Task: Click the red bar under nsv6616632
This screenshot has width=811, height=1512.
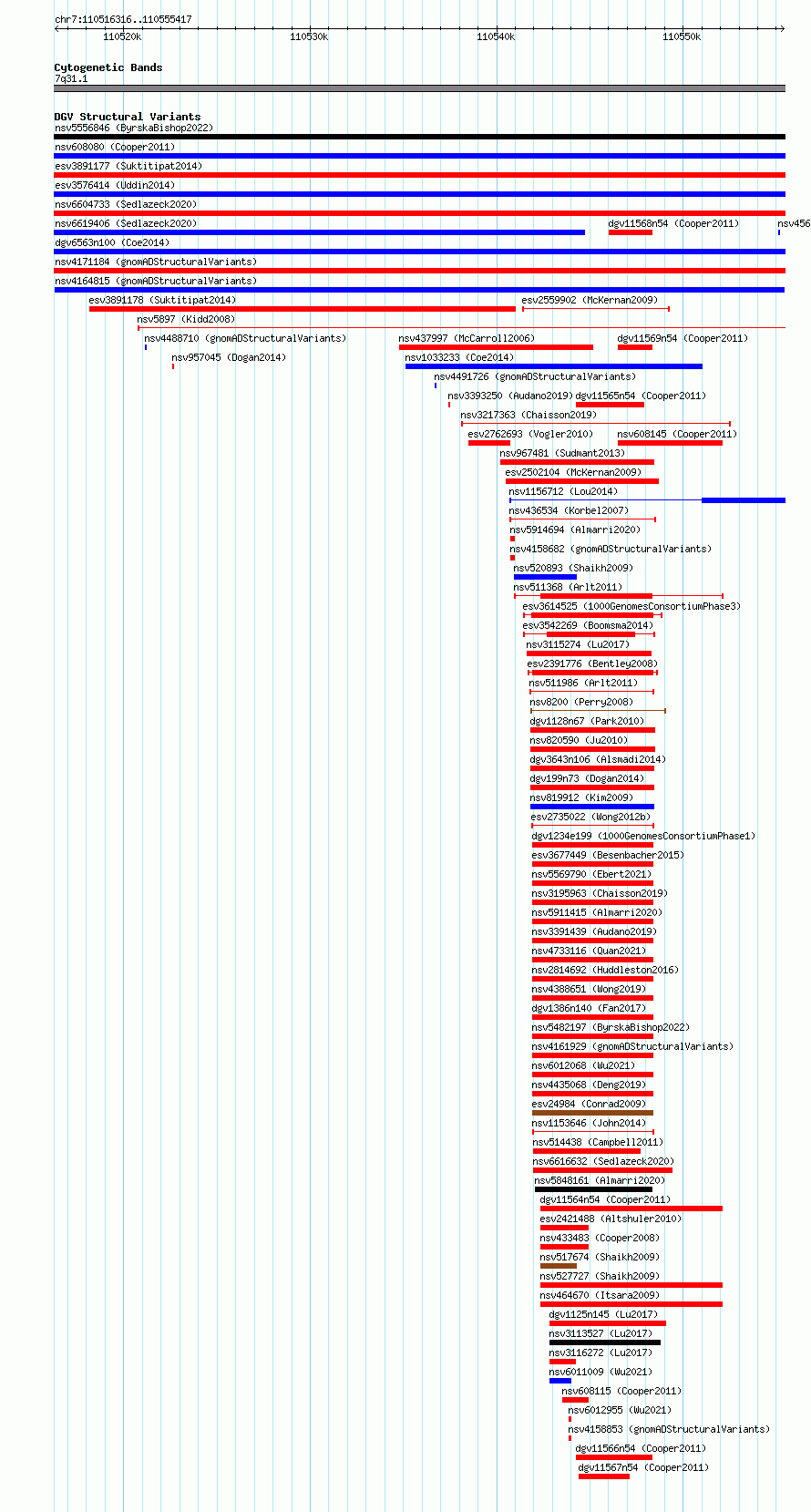Action: [x=603, y=1170]
